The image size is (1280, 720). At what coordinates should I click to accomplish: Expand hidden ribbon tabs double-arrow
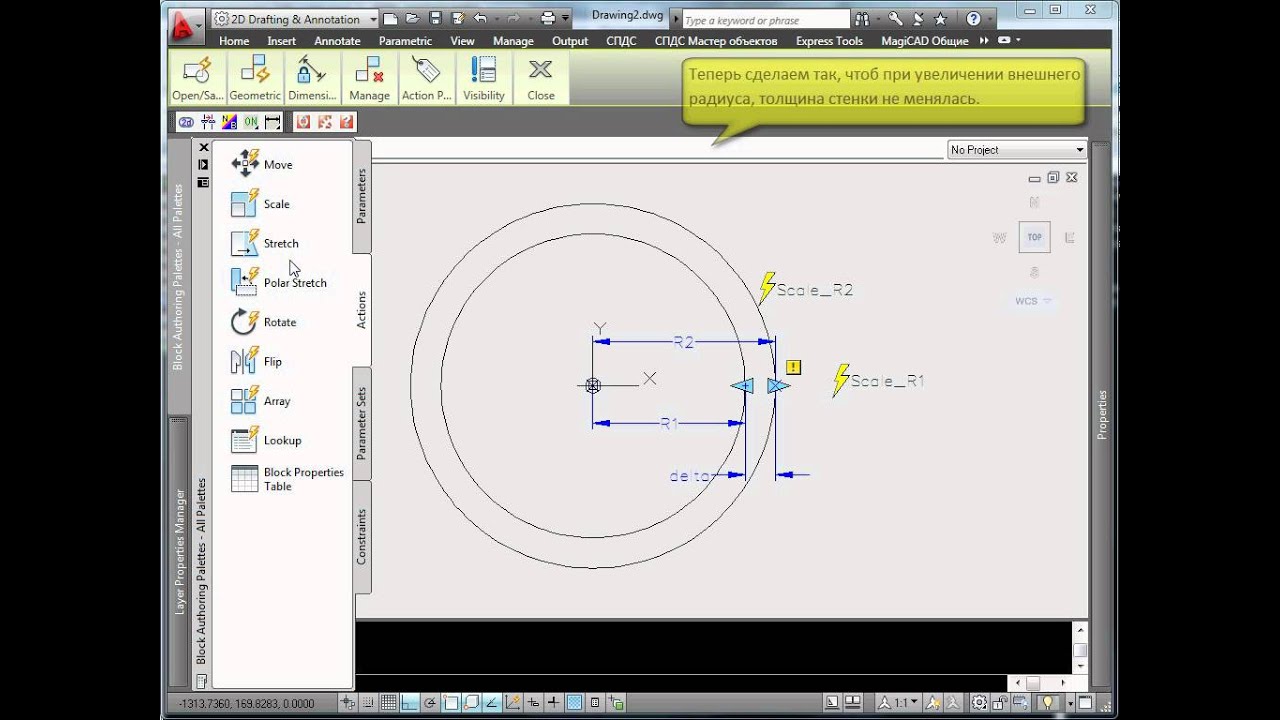(984, 41)
